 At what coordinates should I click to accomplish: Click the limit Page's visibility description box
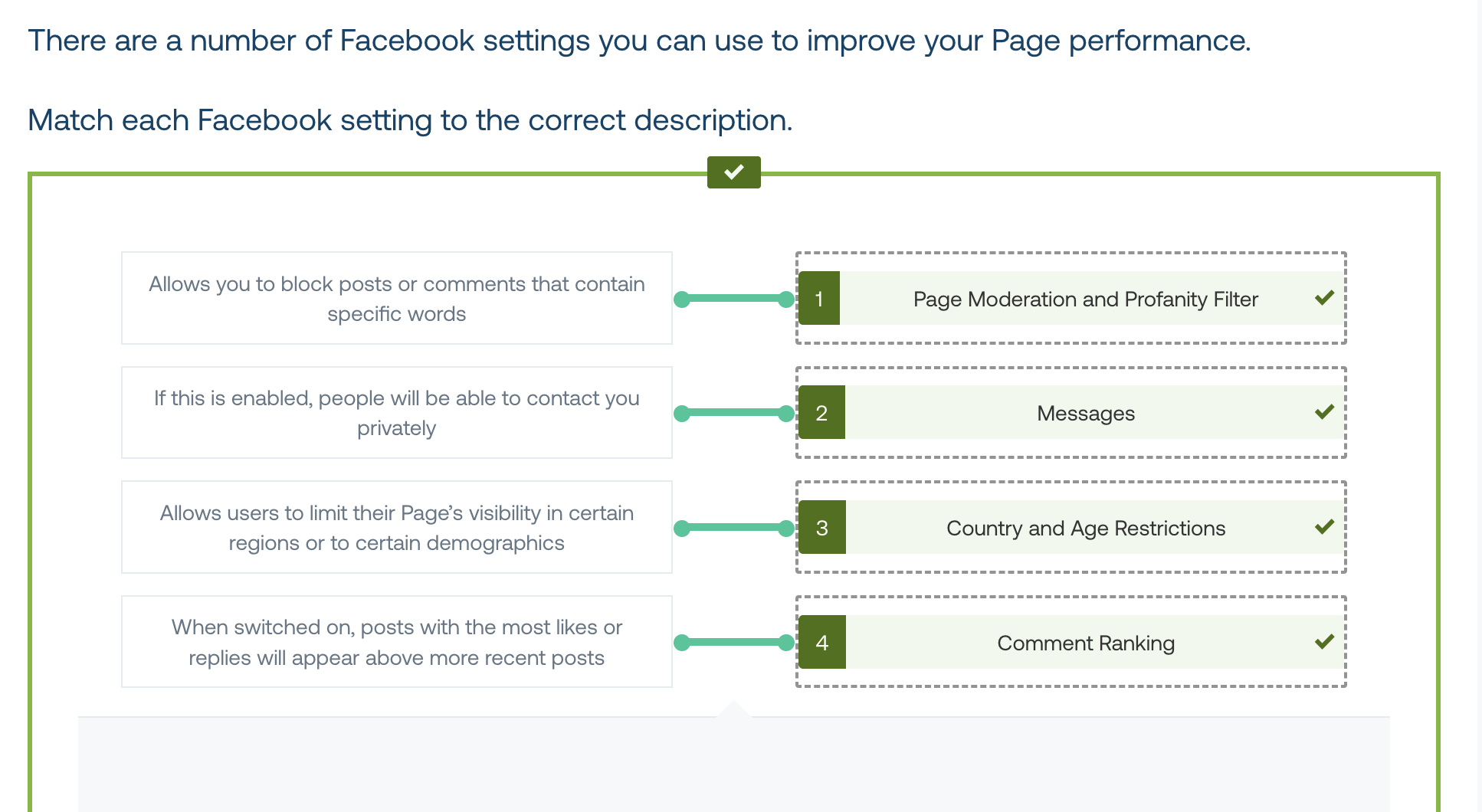coord(397,527)
